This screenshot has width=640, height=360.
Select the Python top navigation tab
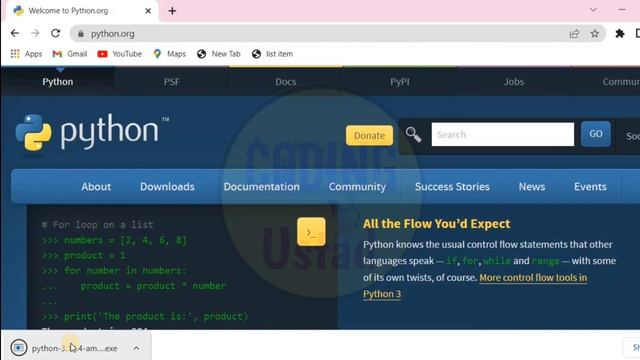coord(58,82)
